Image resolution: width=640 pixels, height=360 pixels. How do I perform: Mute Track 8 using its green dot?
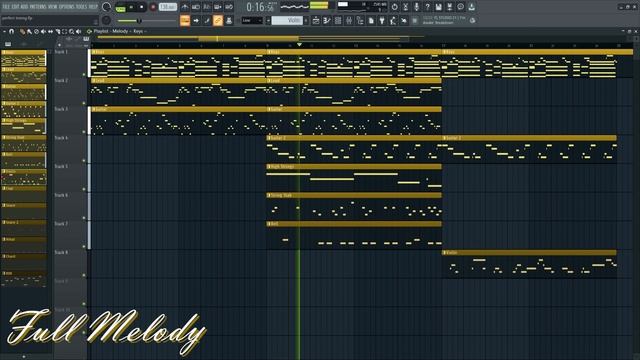click(84, 275)
